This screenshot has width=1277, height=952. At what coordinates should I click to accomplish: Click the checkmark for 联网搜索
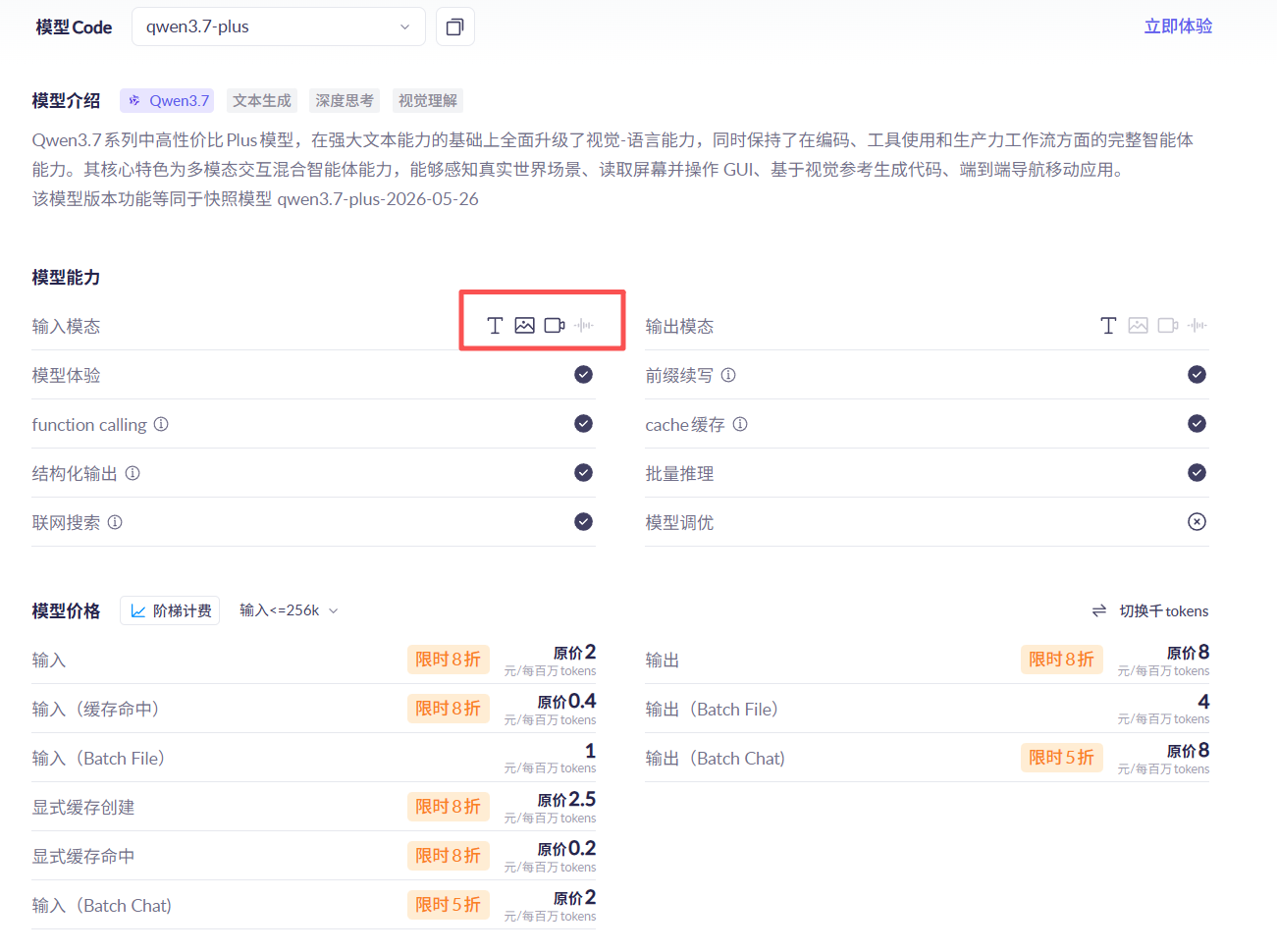[584, 522]
